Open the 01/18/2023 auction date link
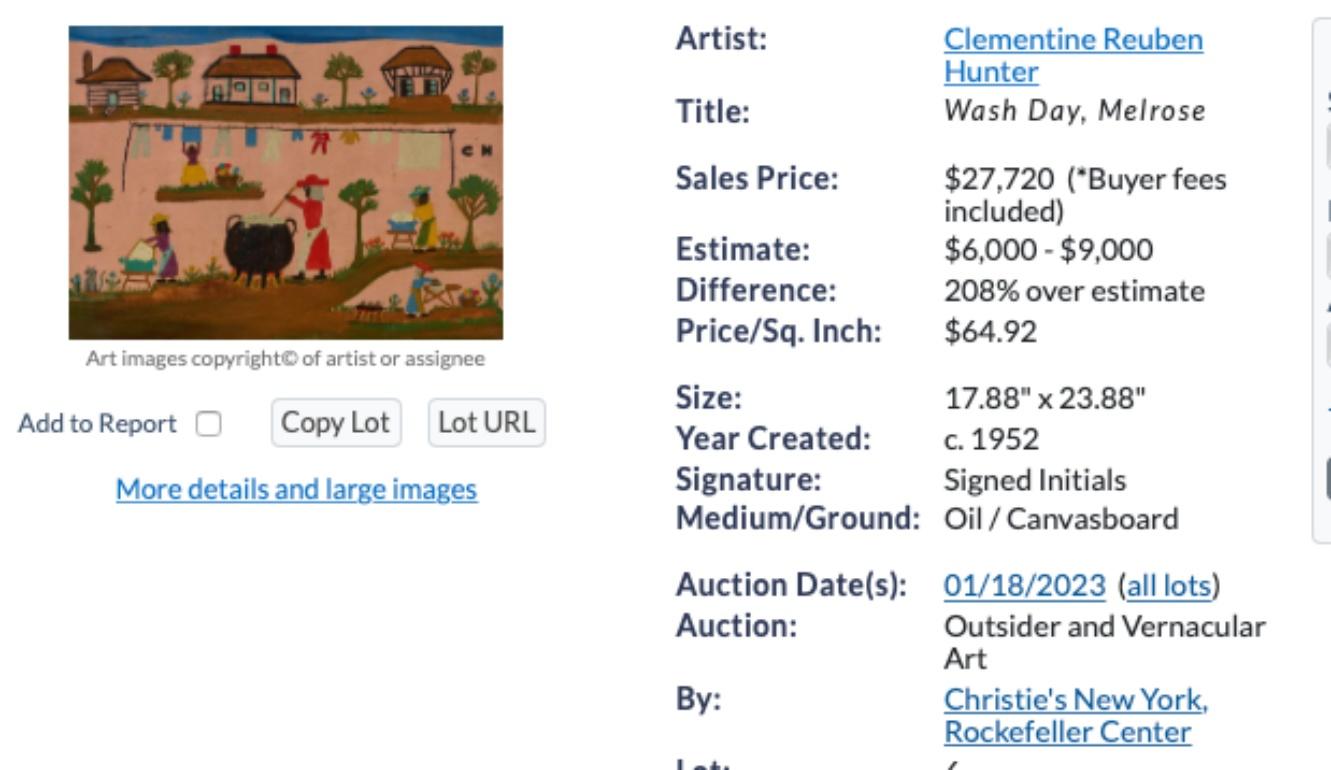This screenshot has height=770, width=1331. [1025, 584]
